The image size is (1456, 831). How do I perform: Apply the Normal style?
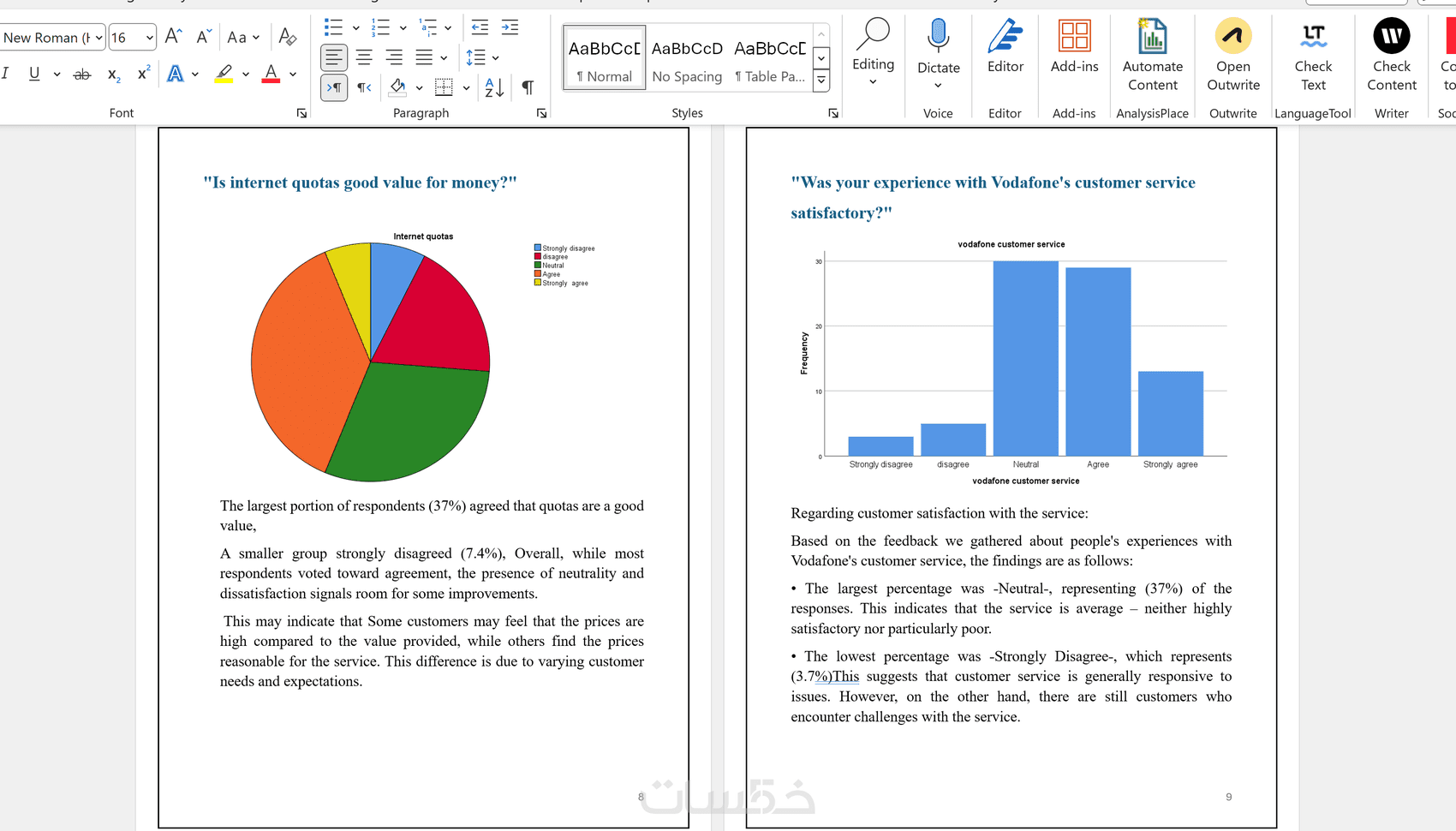(605, 58)
